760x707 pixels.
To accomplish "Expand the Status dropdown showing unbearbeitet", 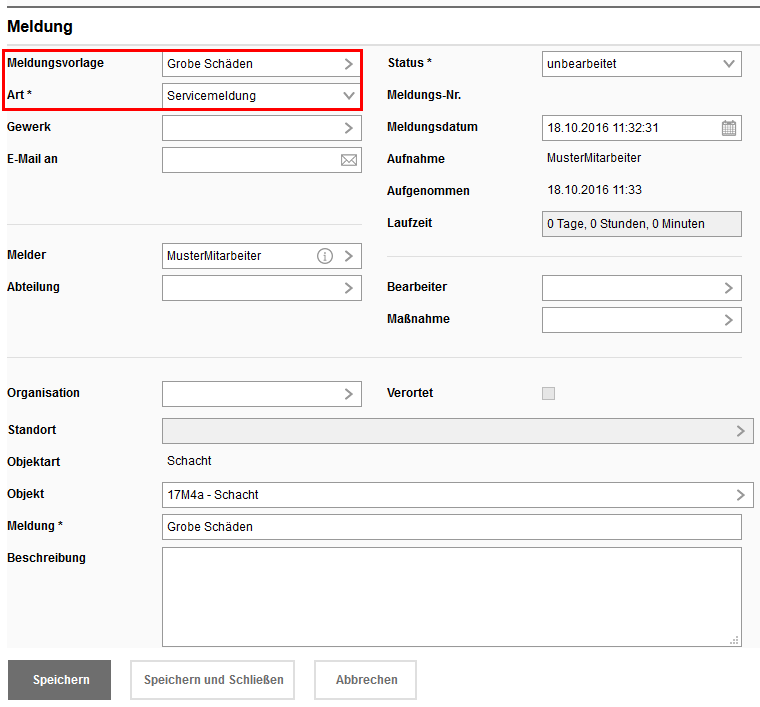I will 728,64.
